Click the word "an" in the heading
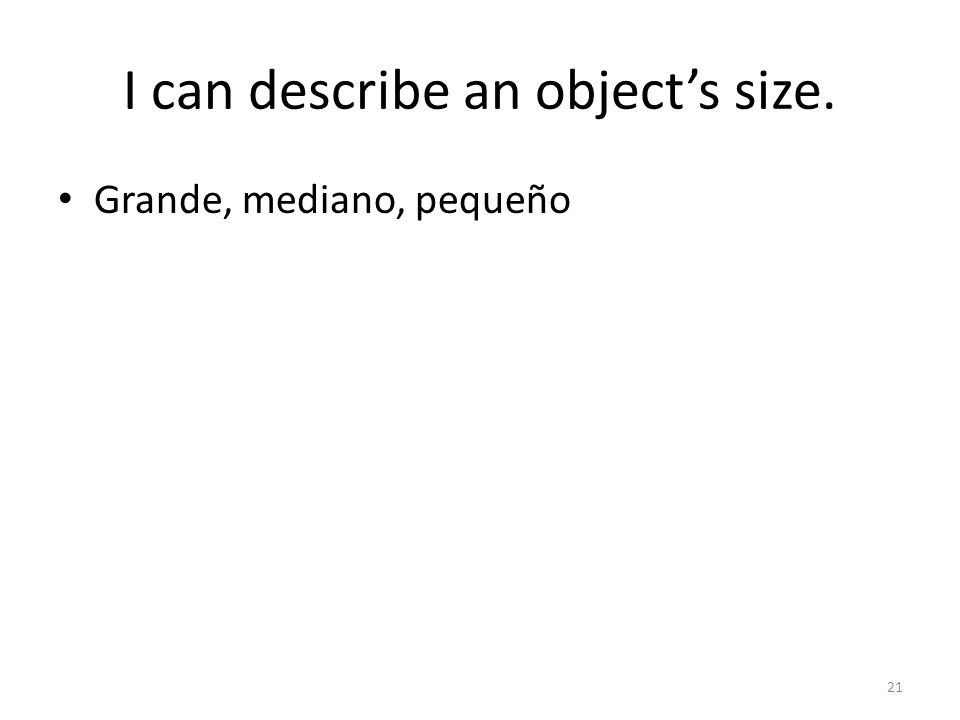 pyautogui.click(x=492, y=95)
